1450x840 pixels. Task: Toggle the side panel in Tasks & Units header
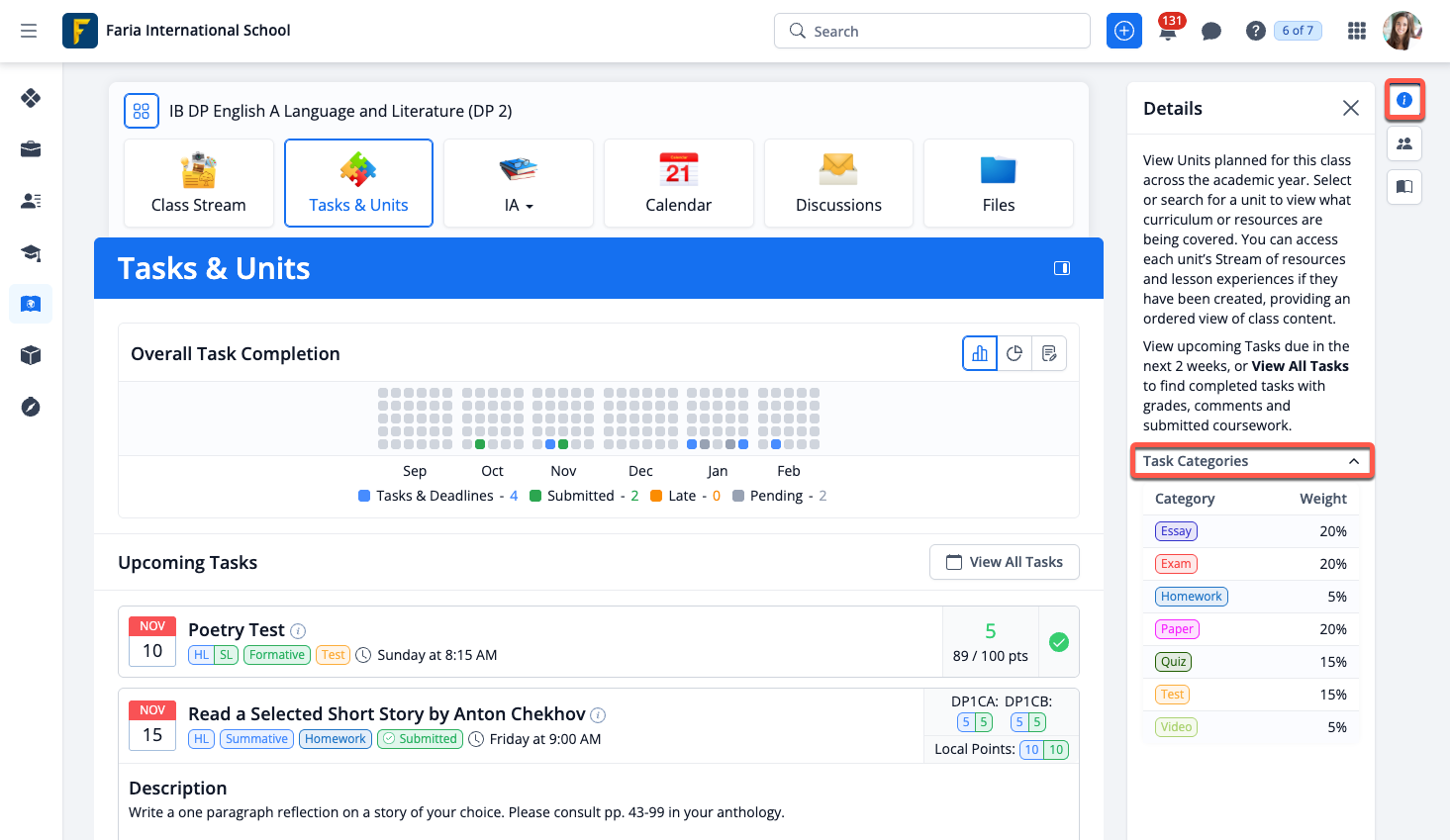coord(1062,268)
